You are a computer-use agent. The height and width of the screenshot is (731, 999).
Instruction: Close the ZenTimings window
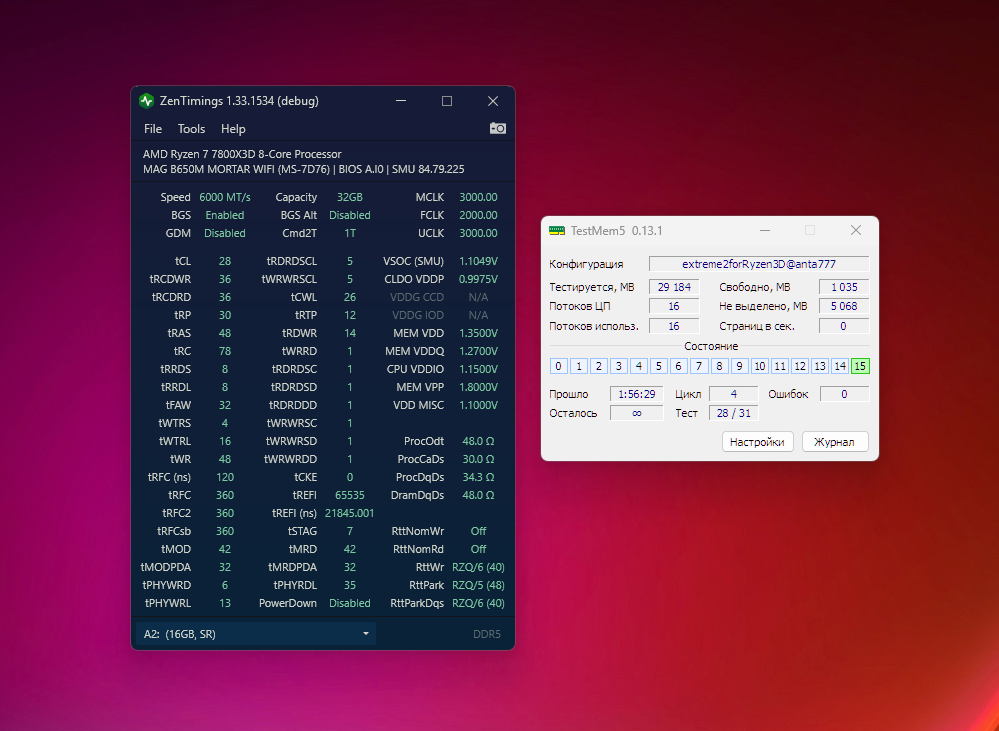(x=493, y=101)
